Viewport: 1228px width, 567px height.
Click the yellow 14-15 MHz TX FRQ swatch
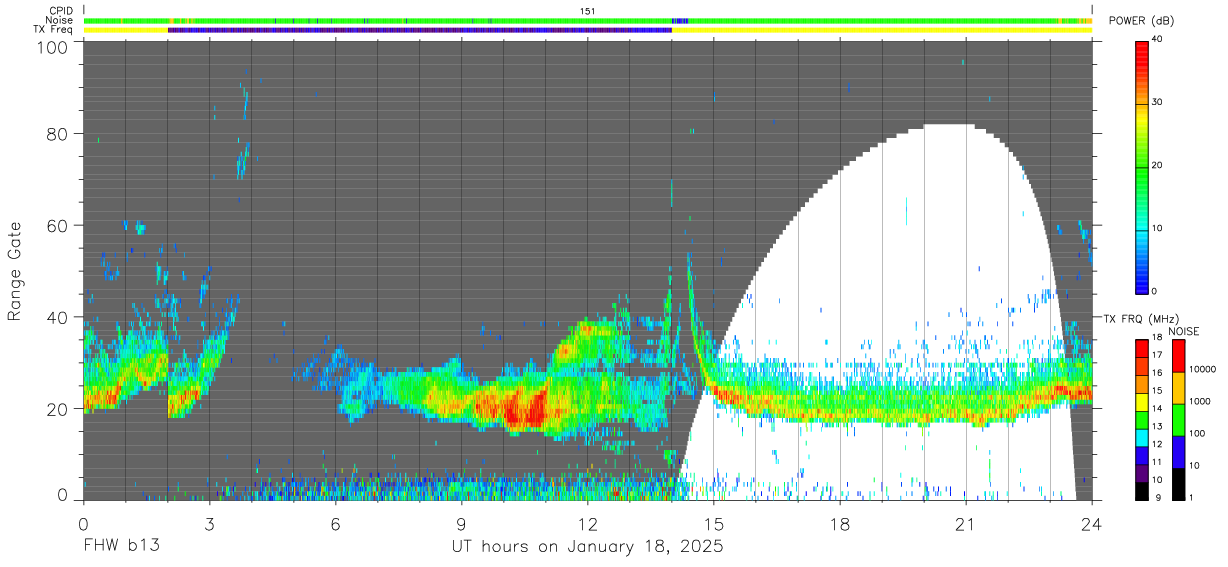click(1142, 400)
